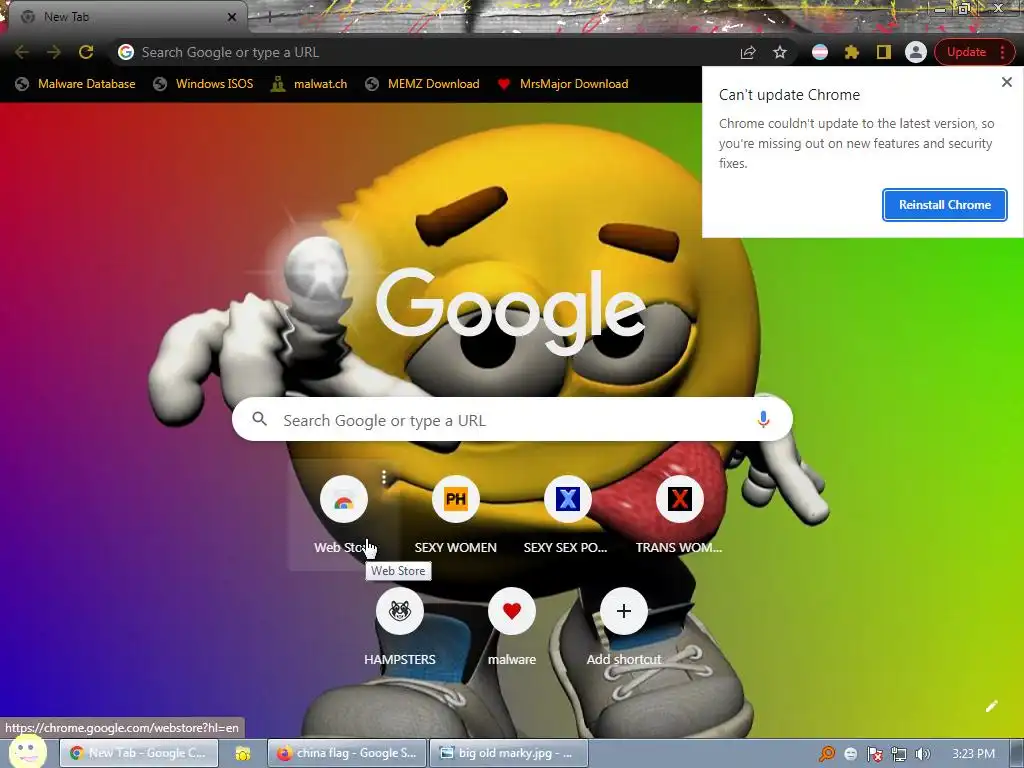Click the red Update button
This screenshot has width=1024, height=768.
966,52
